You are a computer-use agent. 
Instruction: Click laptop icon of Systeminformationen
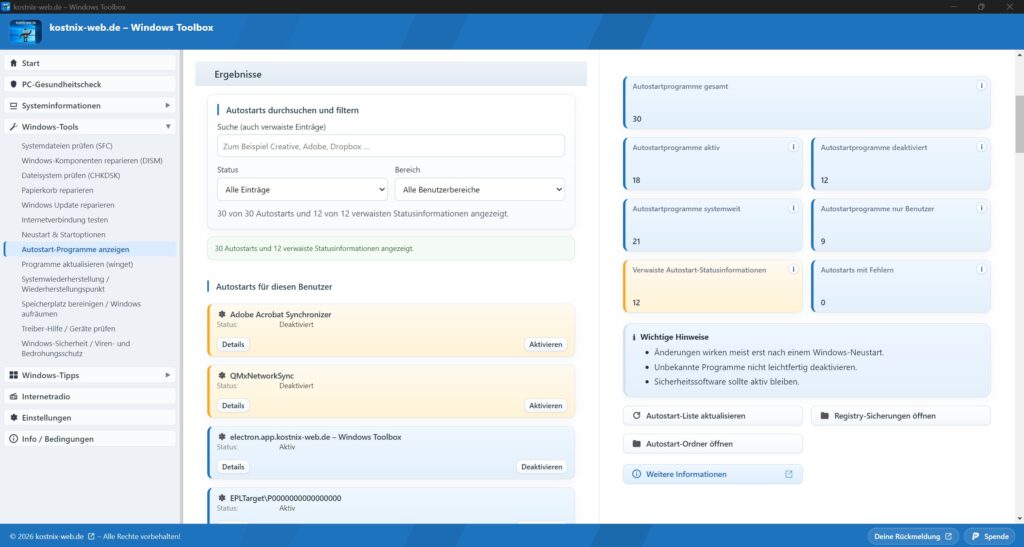[x=14, y=106]
